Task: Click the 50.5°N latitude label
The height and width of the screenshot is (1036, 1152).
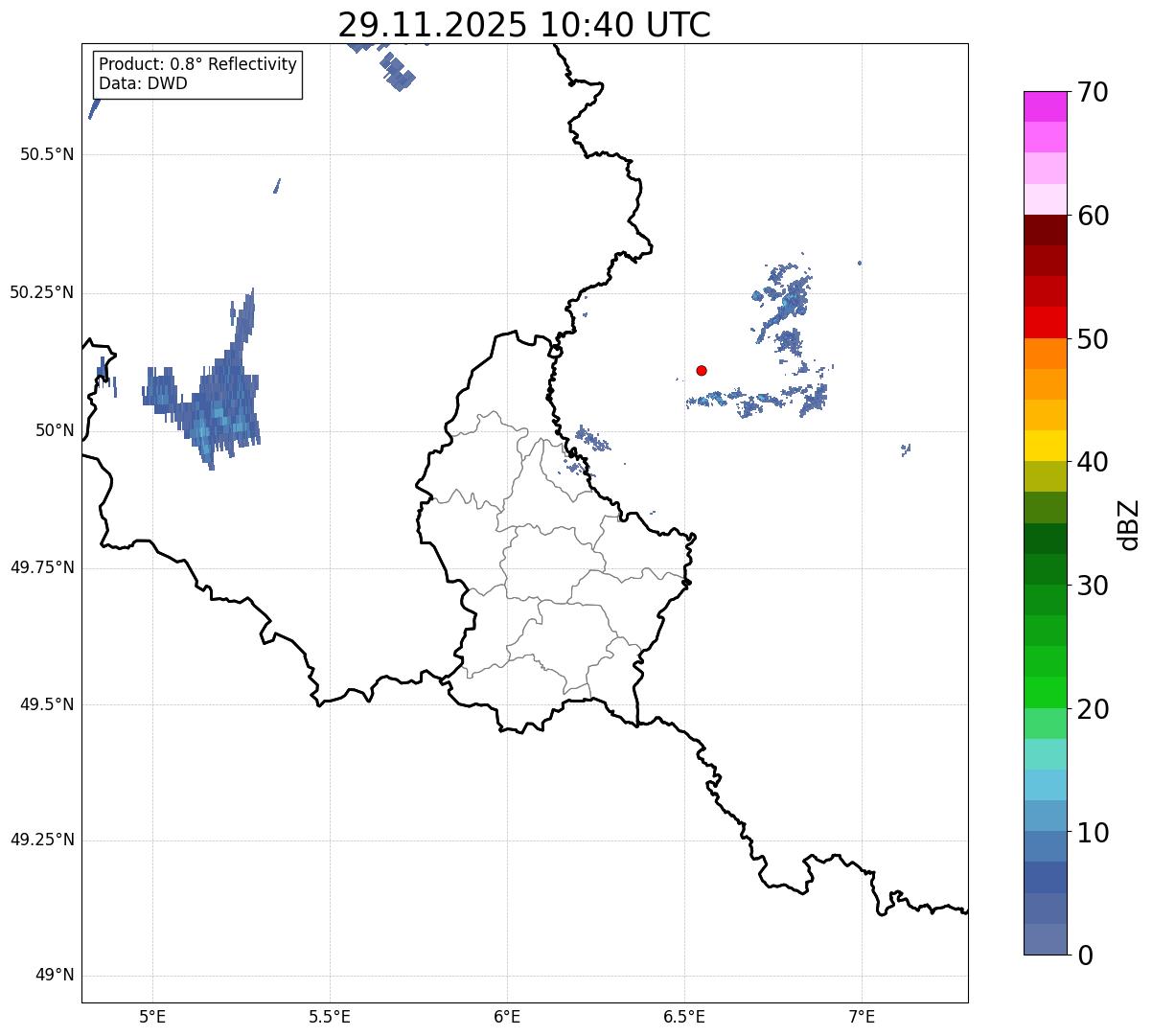Action: tap(47, 154)
